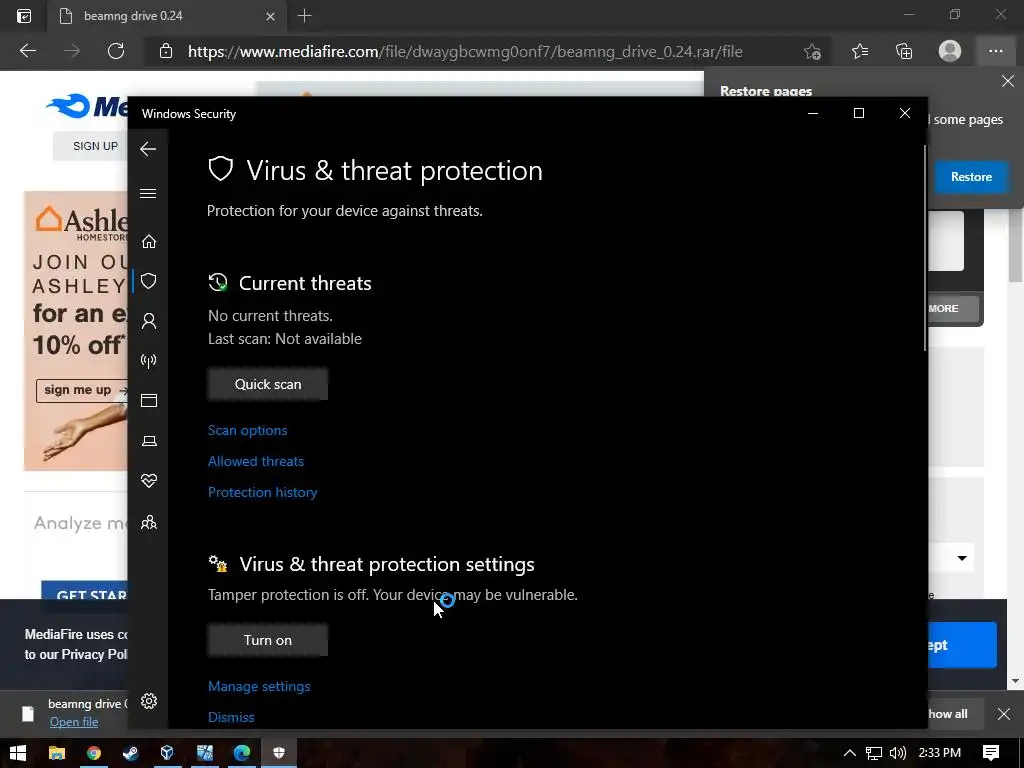
Task: Select Windows Security taskbar icon
Action: [x=279, y=753]
